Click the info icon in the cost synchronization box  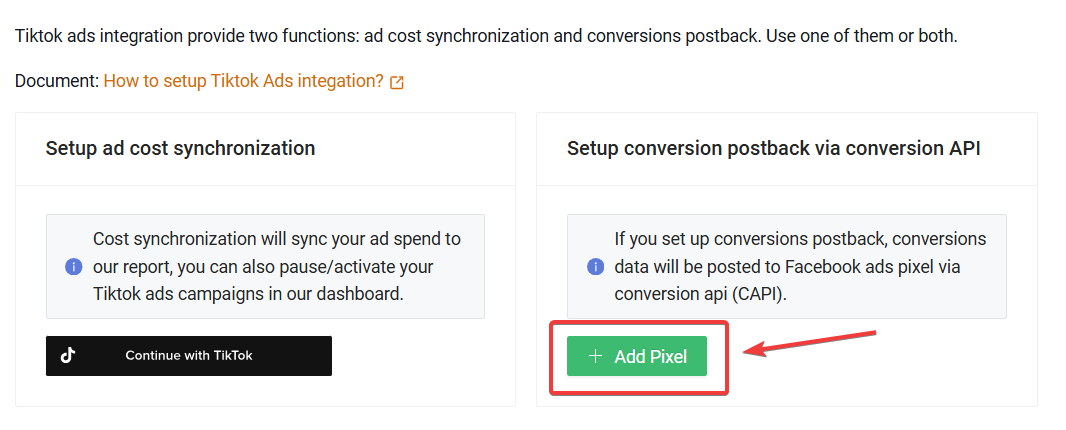(x=73, y=267)
